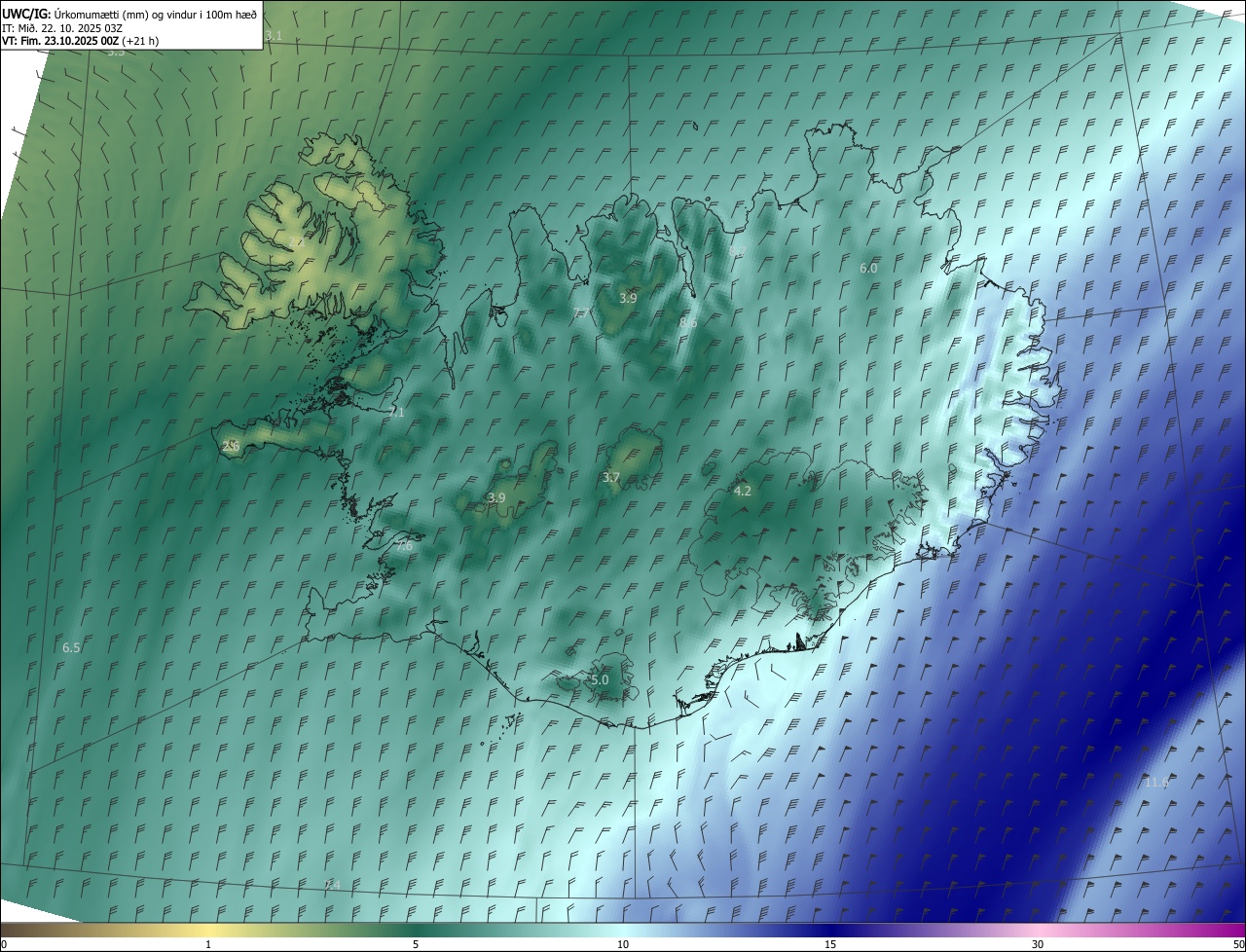Click the dark navy colorbar segment above 15
The height and width of the screenshot is (952, 1246).
pos(830,930)
